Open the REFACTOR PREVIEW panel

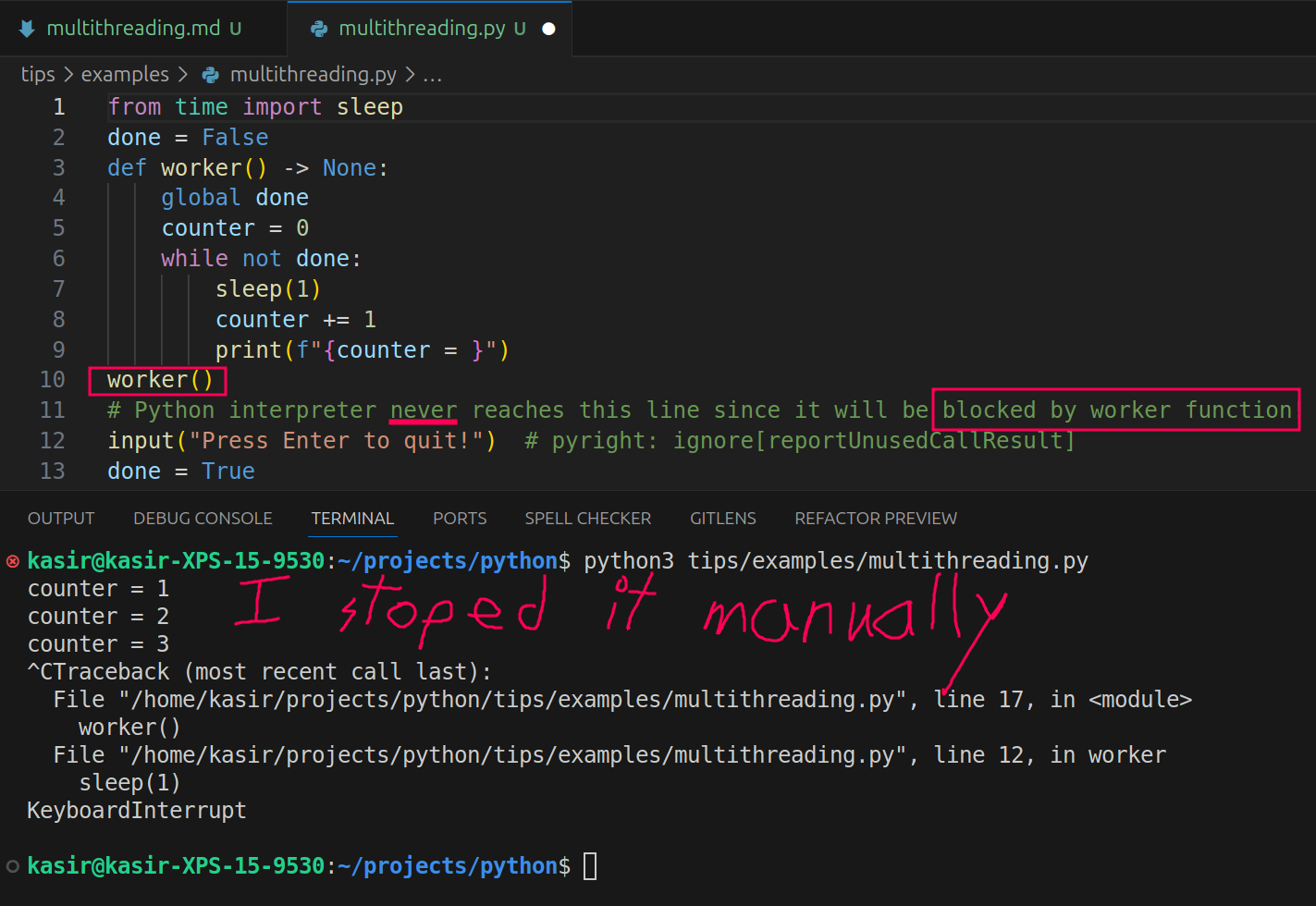[x=875, y=518]
